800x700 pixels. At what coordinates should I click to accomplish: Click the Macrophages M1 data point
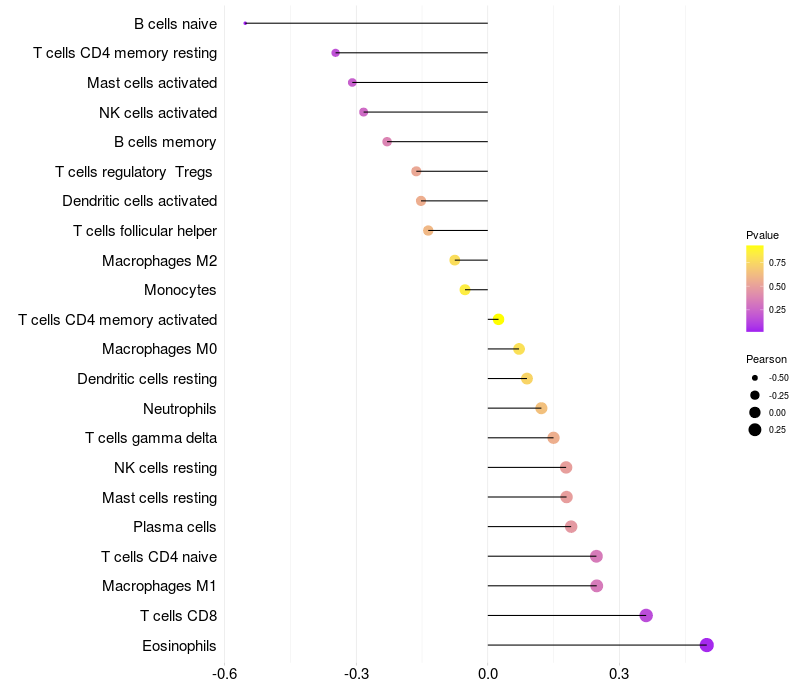(596, 586)
